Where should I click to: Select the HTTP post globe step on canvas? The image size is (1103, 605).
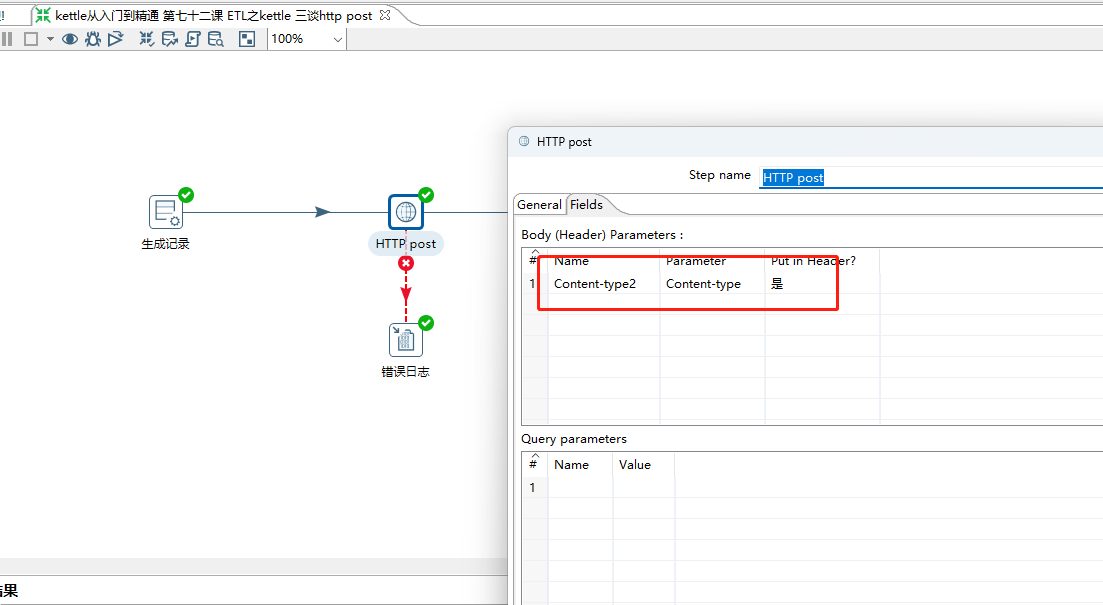(405, 211)
